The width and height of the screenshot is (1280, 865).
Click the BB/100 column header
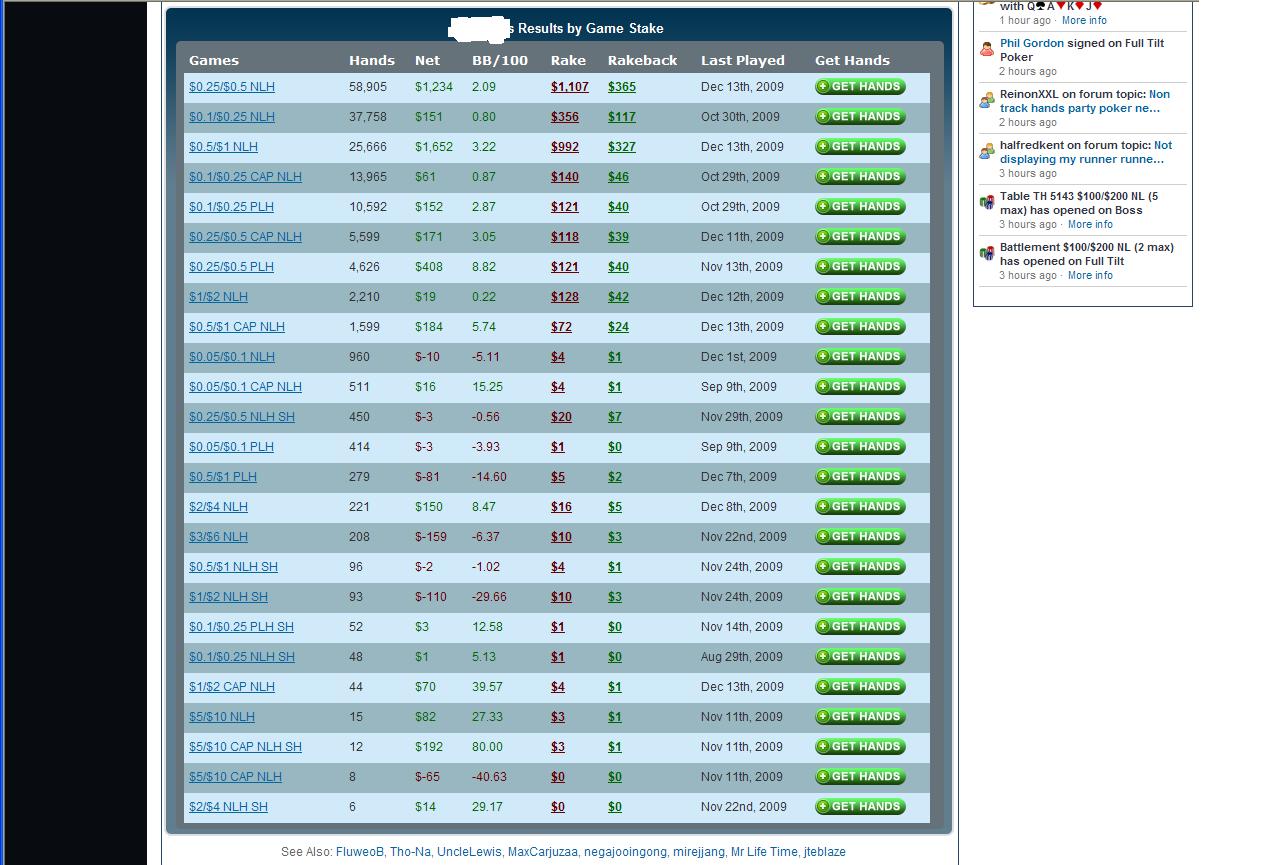[499, 60]
